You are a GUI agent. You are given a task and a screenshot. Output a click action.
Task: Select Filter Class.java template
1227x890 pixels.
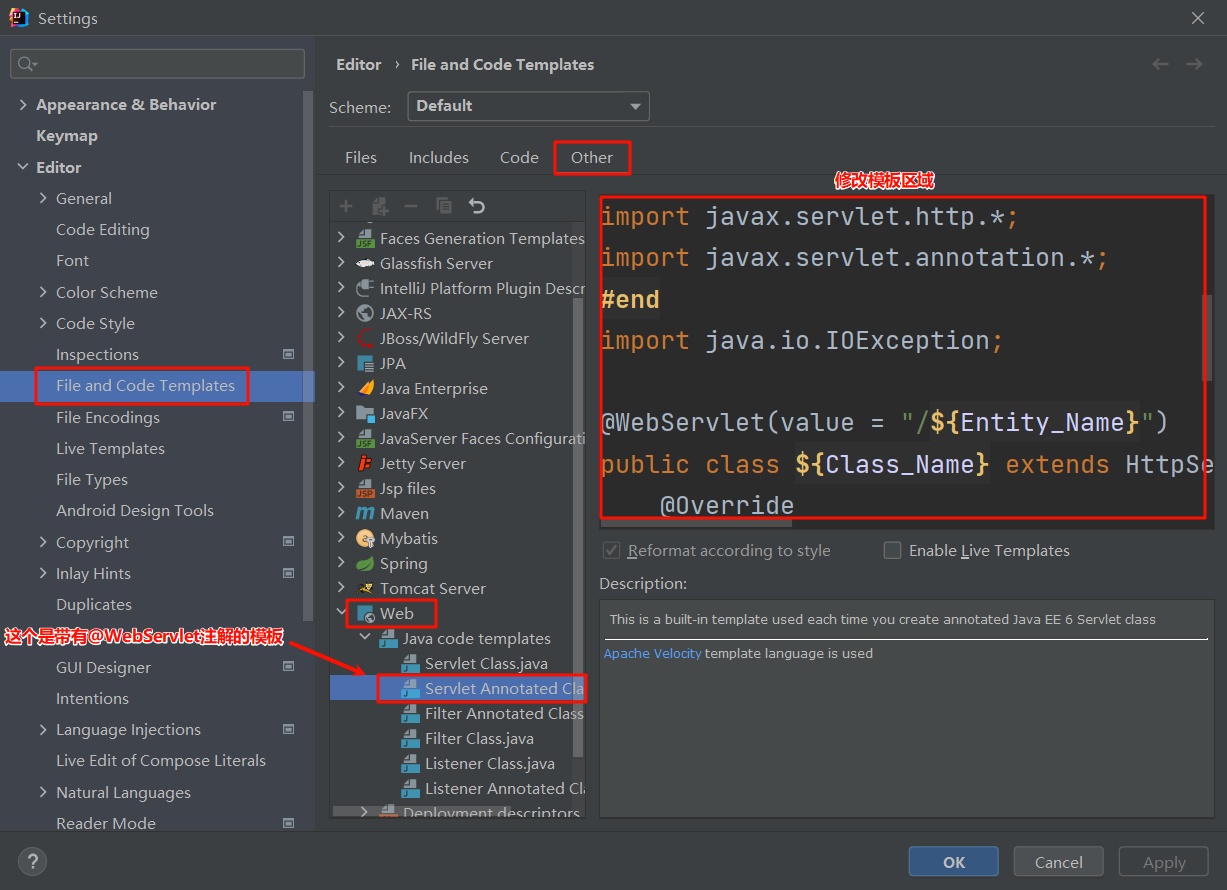click(x=479, y=738)
